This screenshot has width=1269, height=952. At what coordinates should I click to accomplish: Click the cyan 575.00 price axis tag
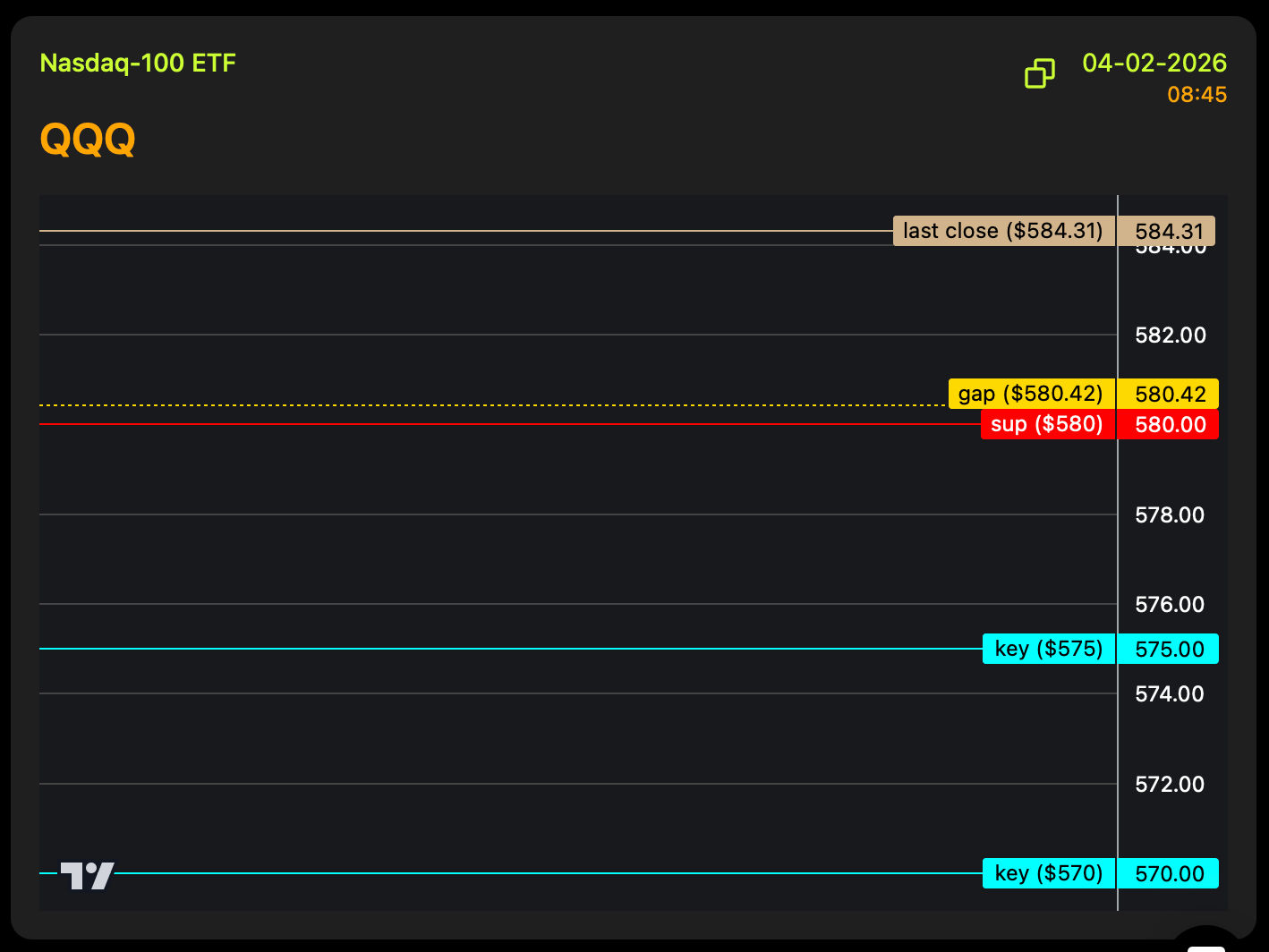click(1169, 649)
